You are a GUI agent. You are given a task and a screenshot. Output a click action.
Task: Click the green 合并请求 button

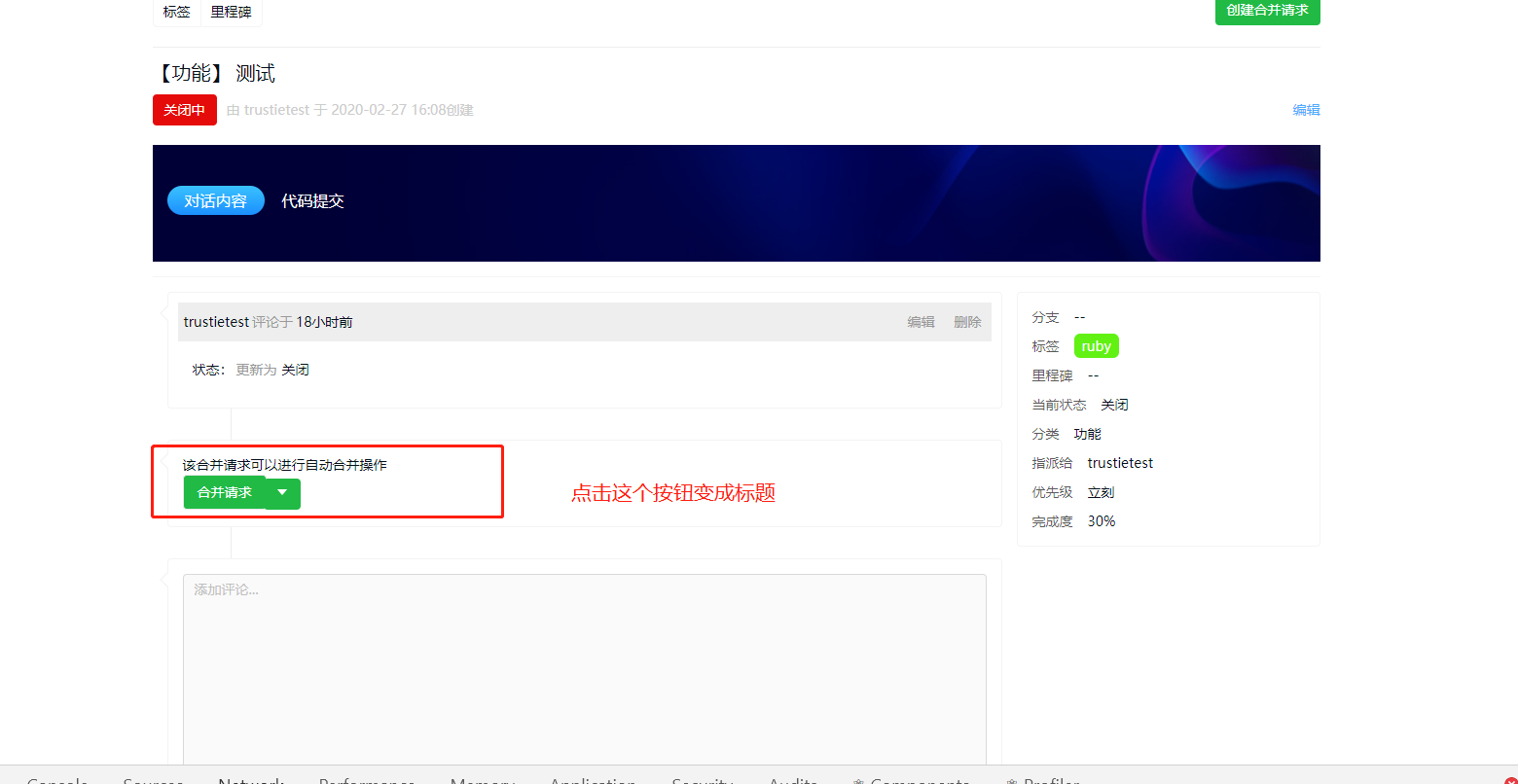tap(225, 492)
